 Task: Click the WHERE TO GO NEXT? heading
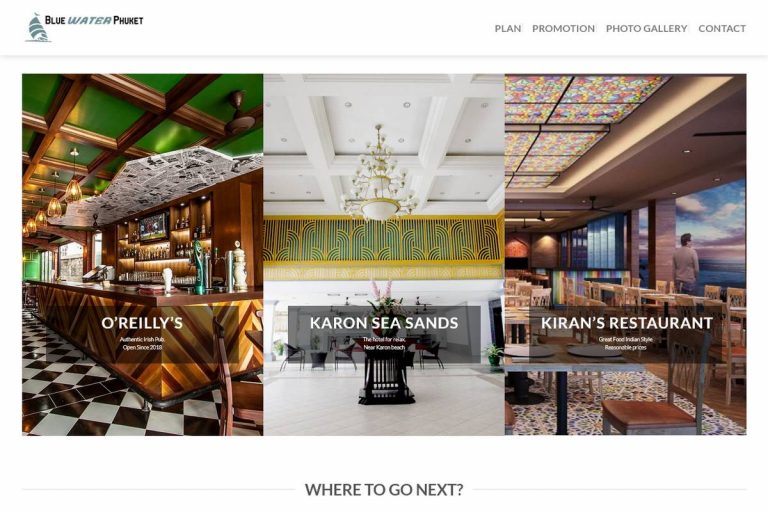point(384,489)
